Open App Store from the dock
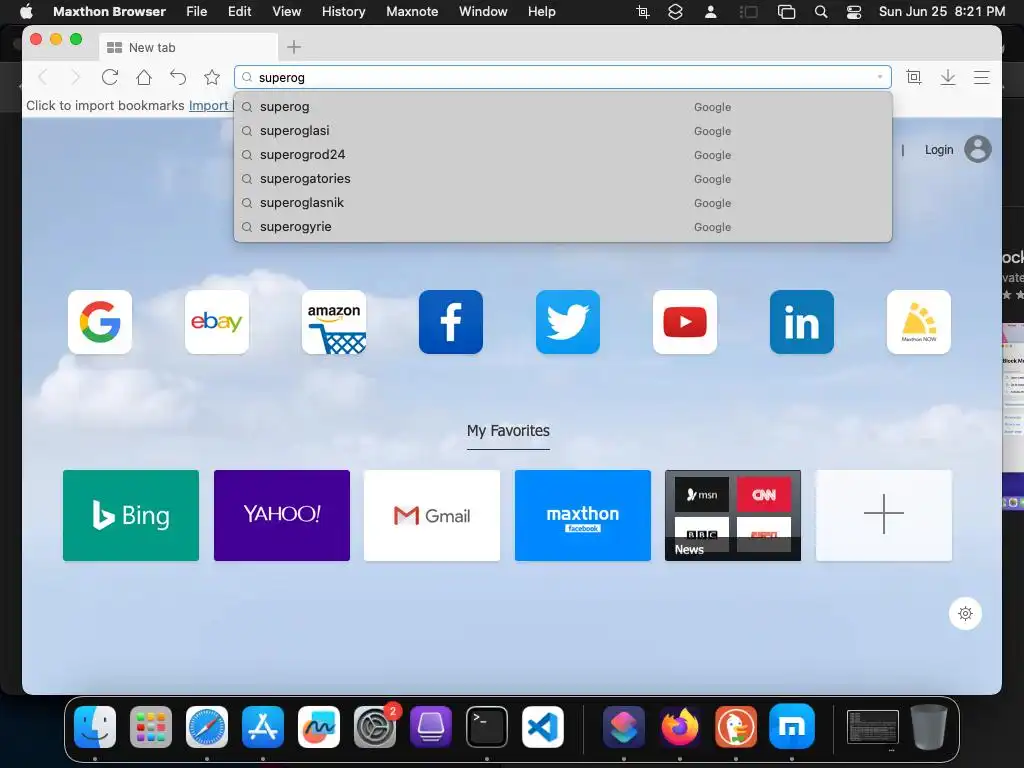The image size is (1024, 768). 263,727
